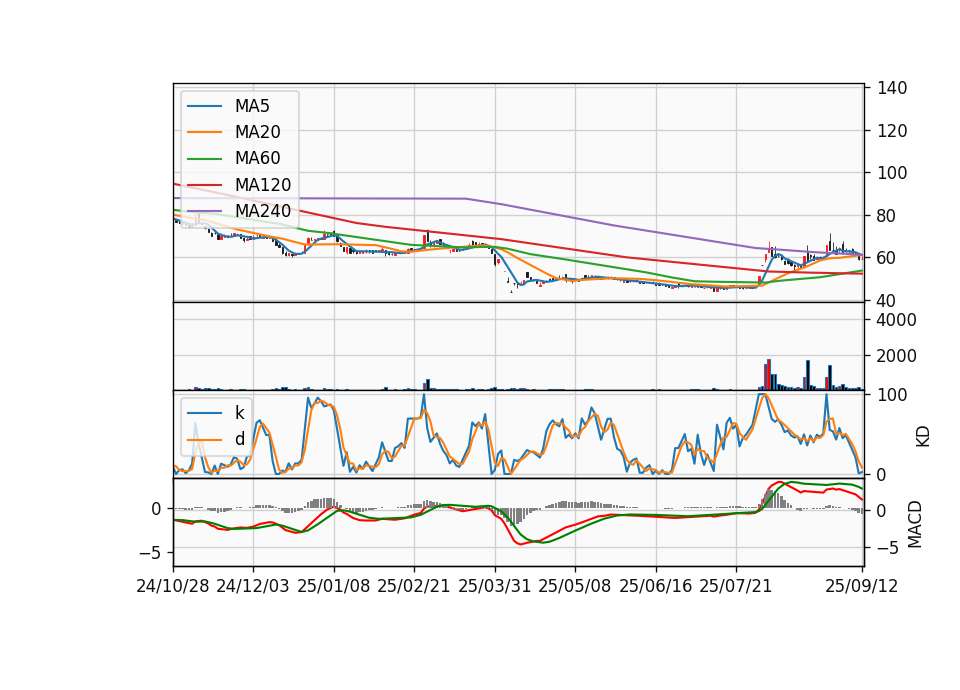Click the 25/07/21 date axis label

point(736,586)
